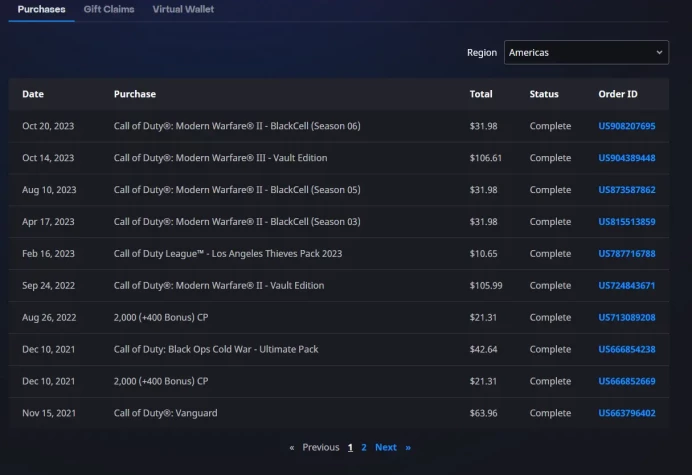Click the Feb 16, 2023 date cell

(48, 254)
